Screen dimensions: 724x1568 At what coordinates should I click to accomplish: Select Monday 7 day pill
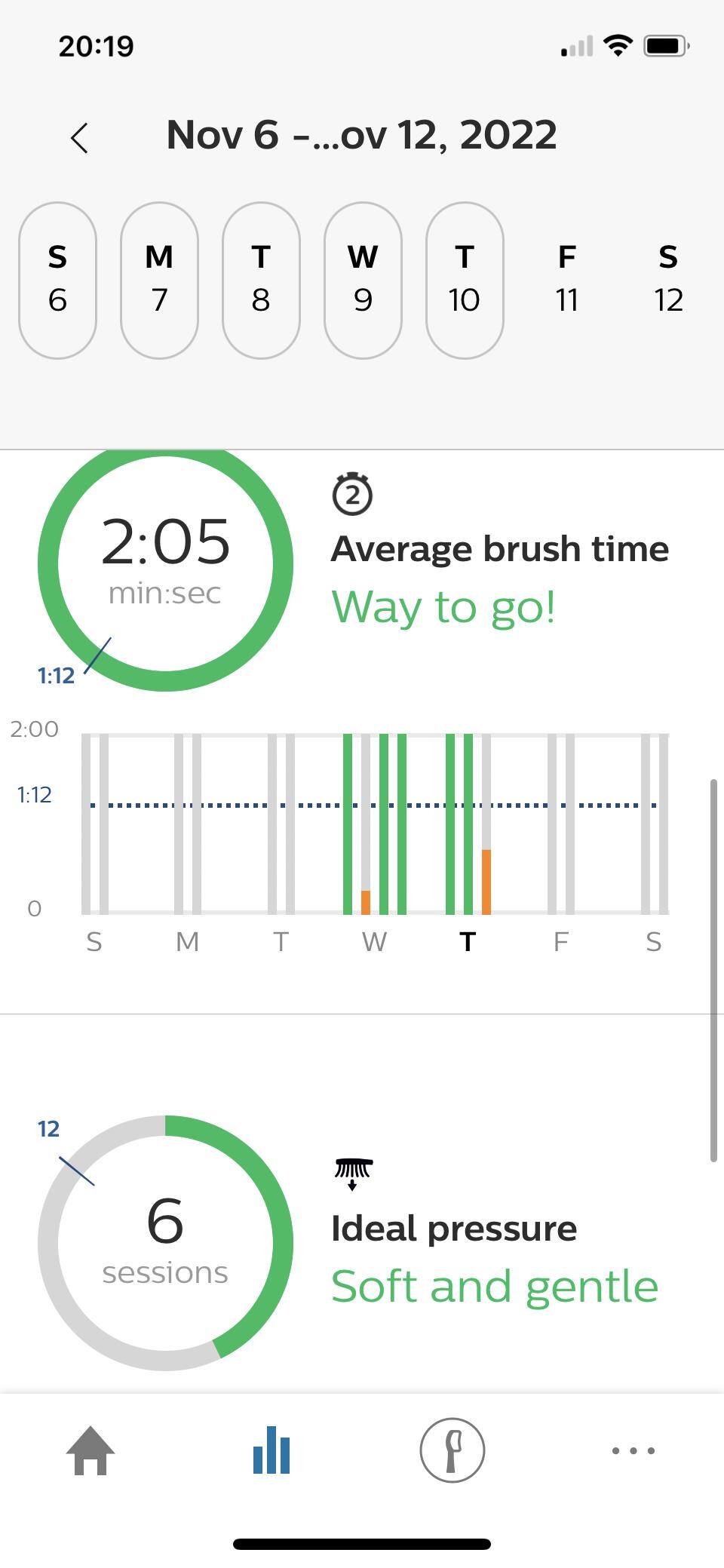point(159,280)
